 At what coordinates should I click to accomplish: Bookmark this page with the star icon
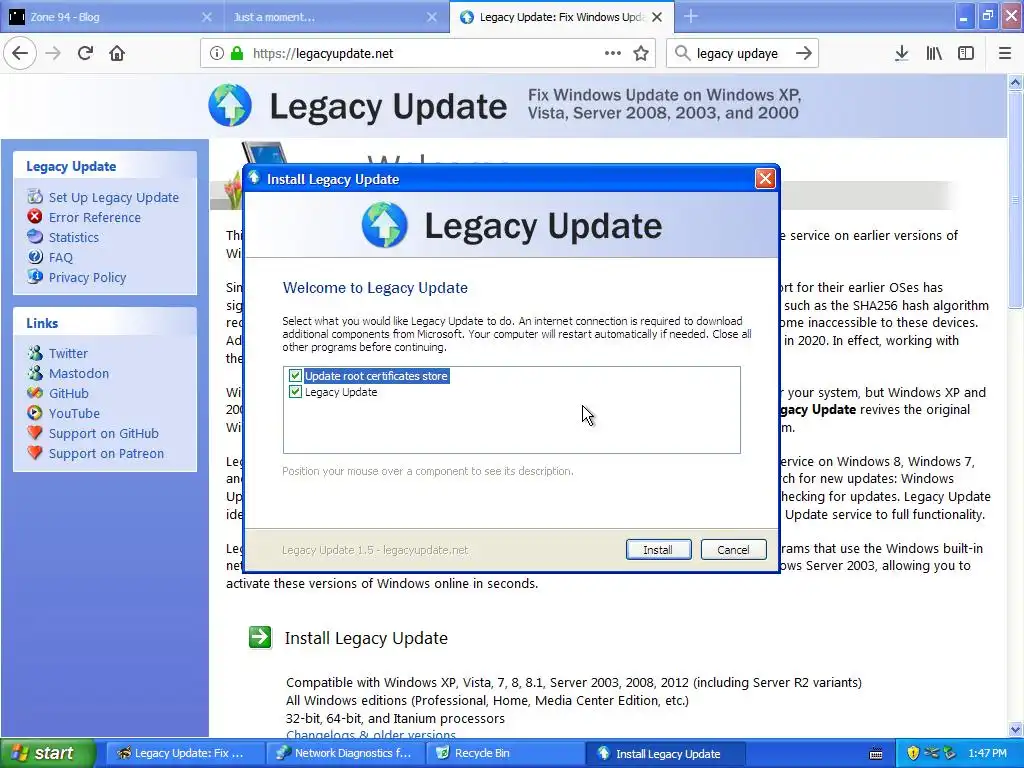[641, 54]
